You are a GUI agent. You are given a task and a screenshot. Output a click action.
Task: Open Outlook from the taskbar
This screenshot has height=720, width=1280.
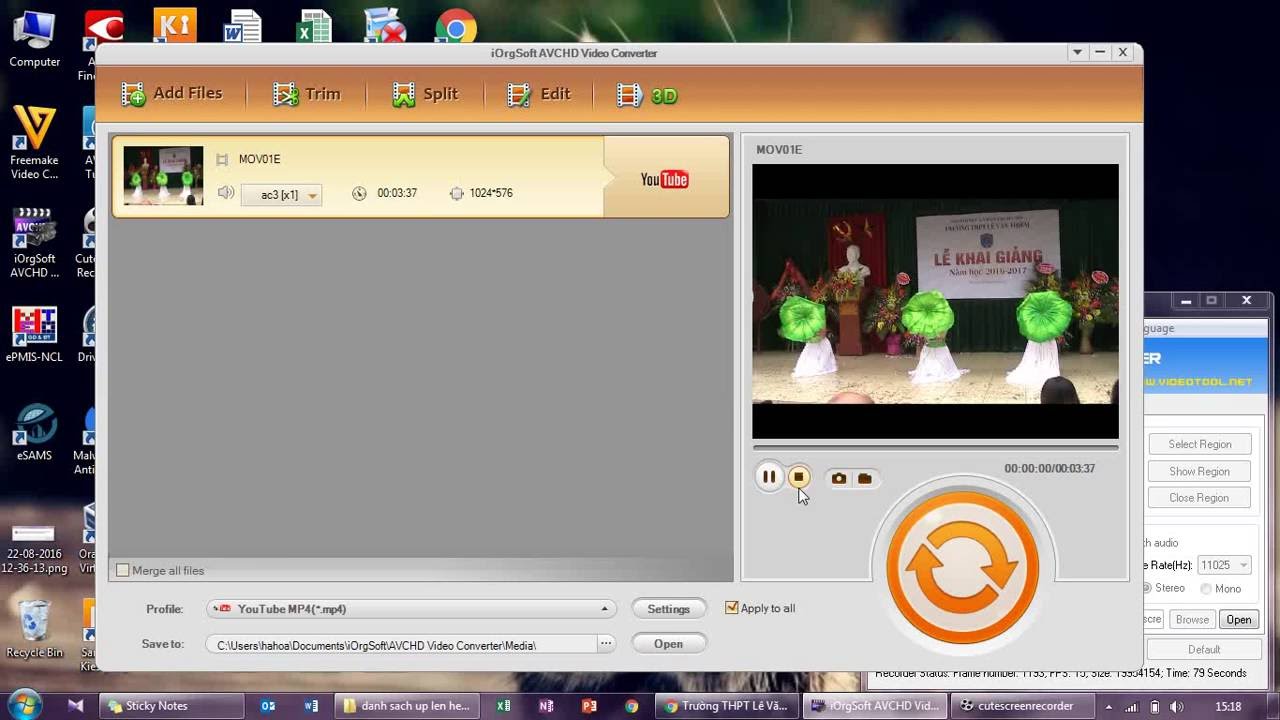click(268, 705)
